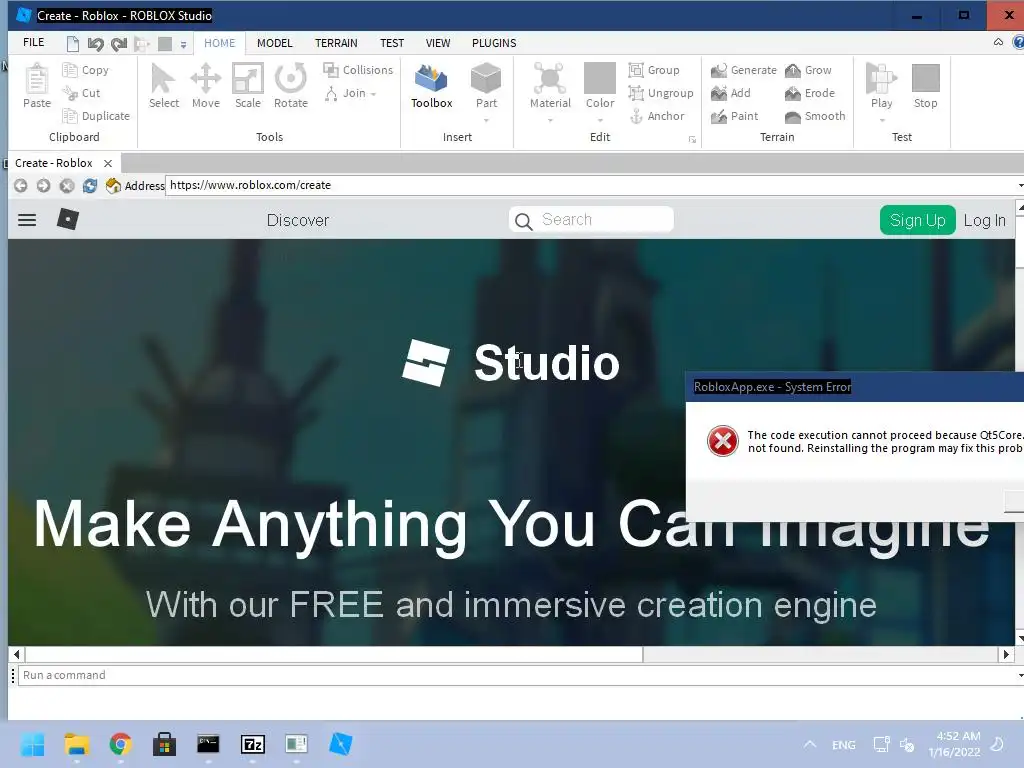Click the New file quick-access icon

(72, 44)
